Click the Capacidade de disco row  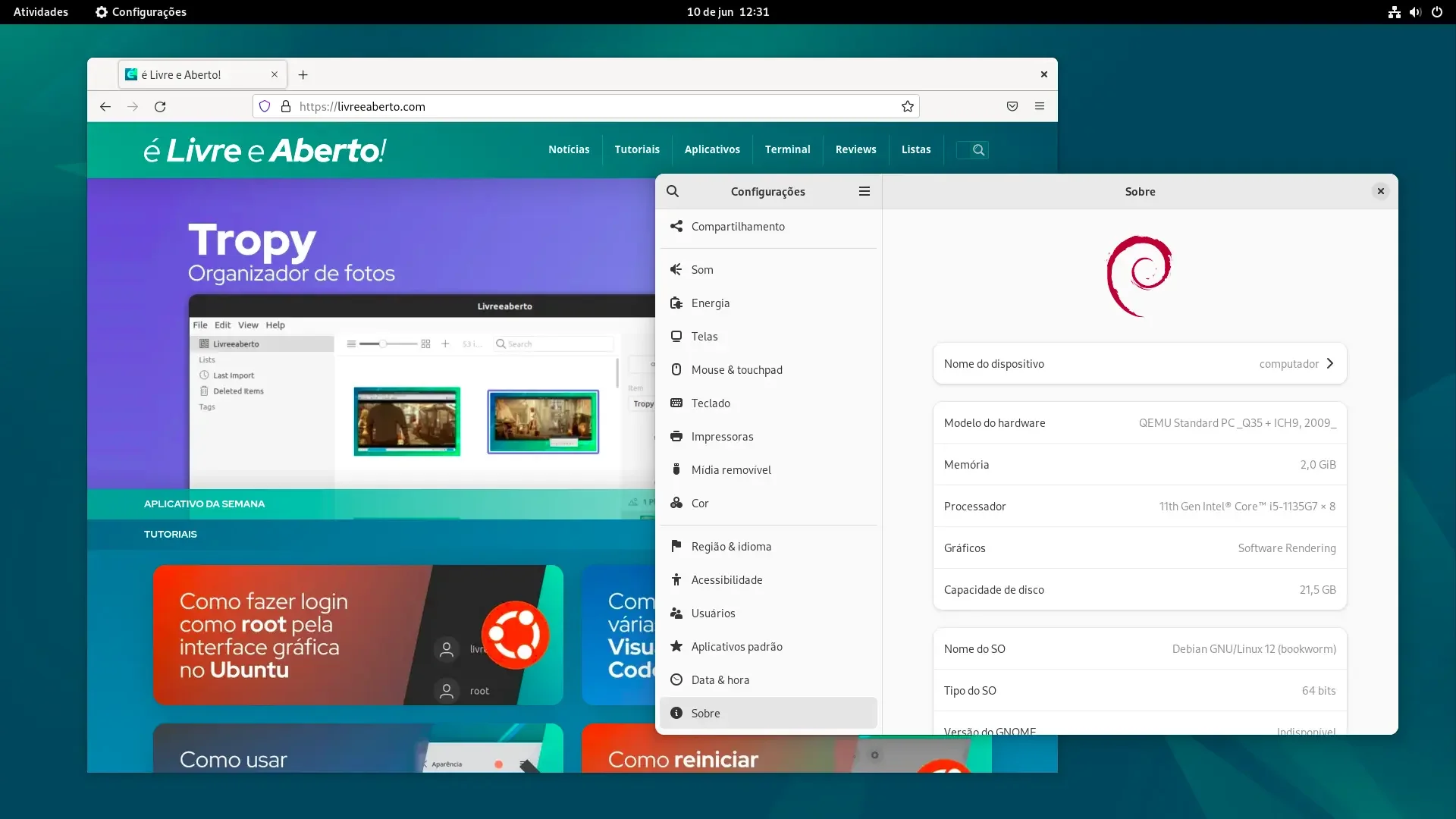(1140, 590)
